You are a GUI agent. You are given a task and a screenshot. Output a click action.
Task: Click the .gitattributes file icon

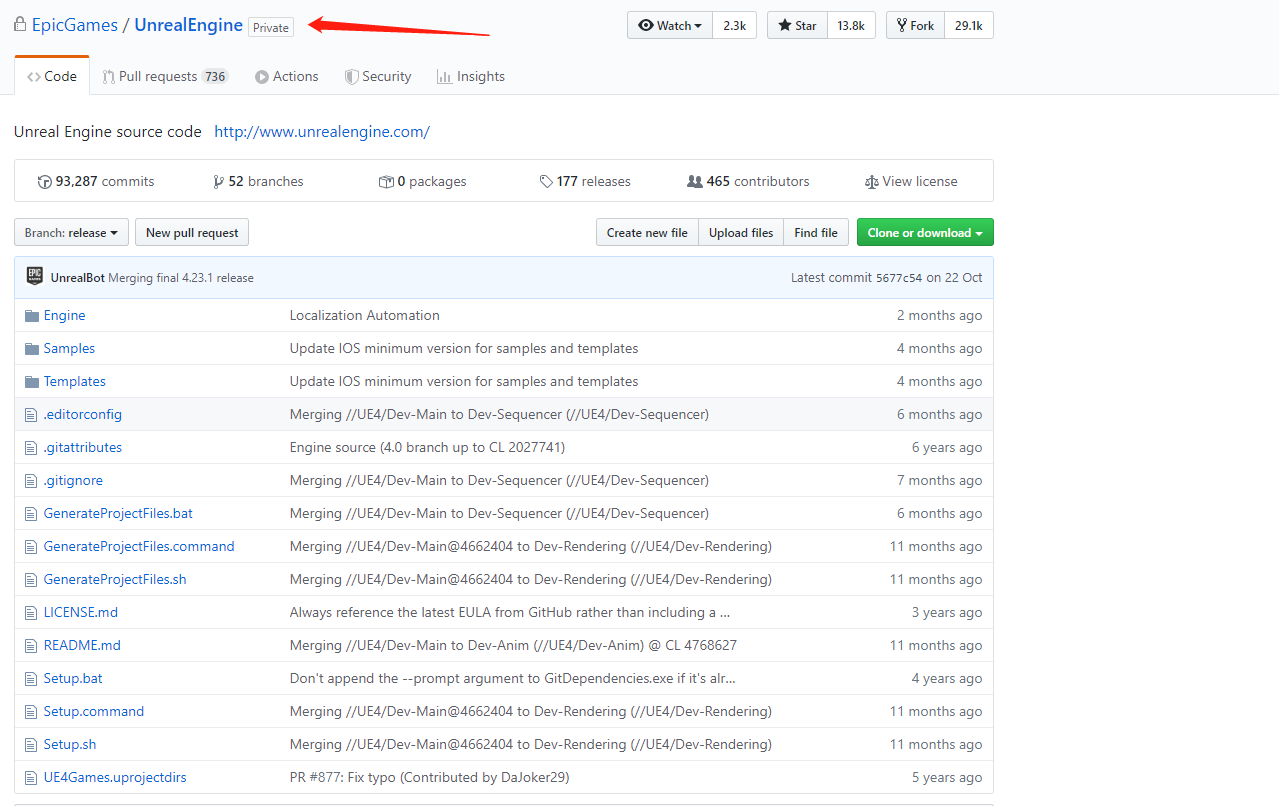32,447
